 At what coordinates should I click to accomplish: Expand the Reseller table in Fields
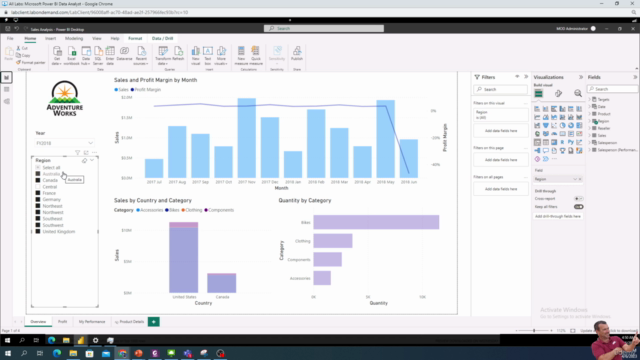click(590, 128)
